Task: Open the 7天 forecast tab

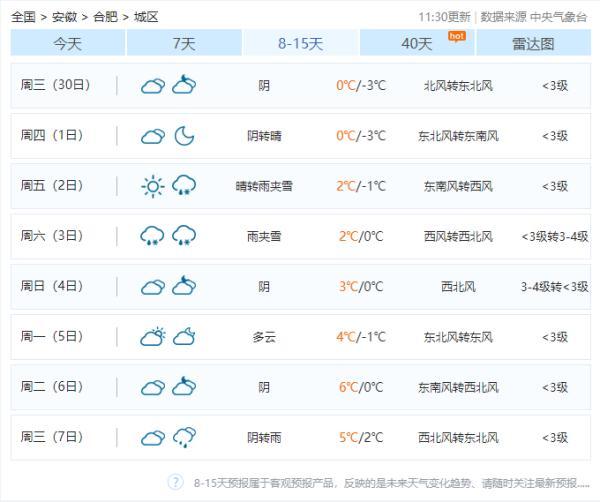Action: point(184,43)
